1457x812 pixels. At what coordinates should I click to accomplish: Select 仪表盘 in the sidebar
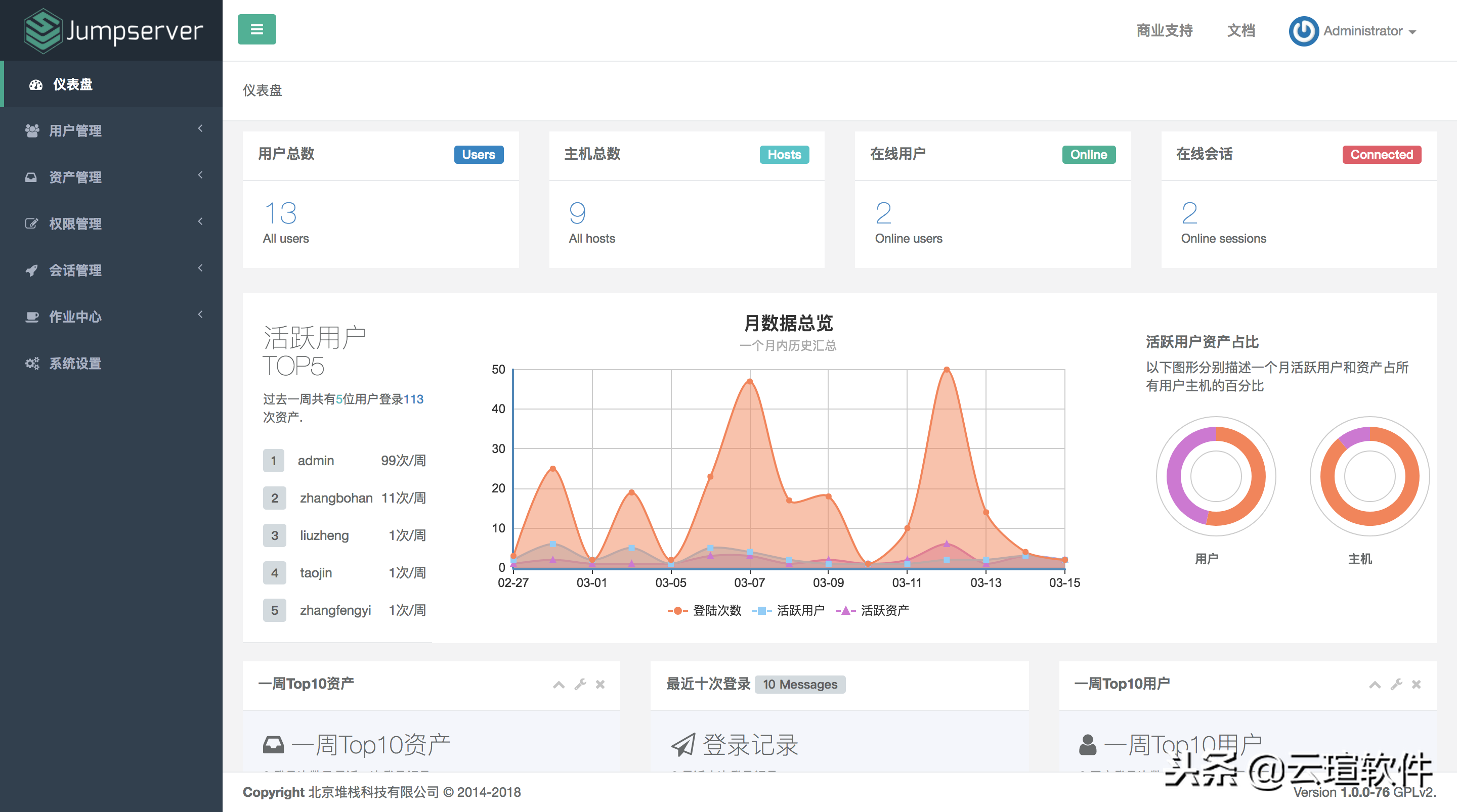pos(73,84)
